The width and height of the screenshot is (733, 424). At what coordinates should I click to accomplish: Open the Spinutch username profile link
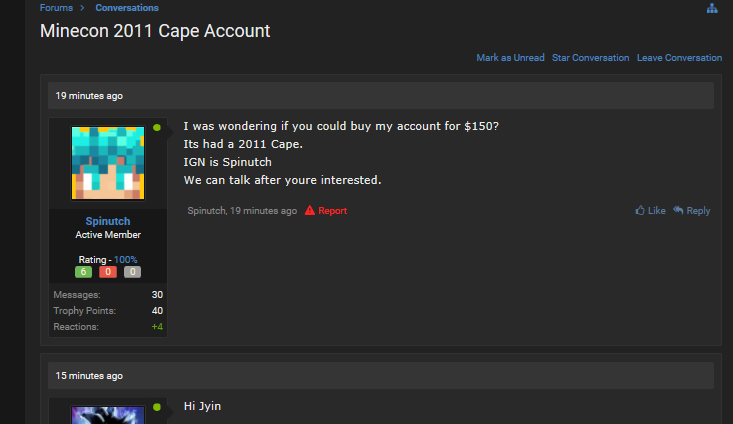coord(108,221)
